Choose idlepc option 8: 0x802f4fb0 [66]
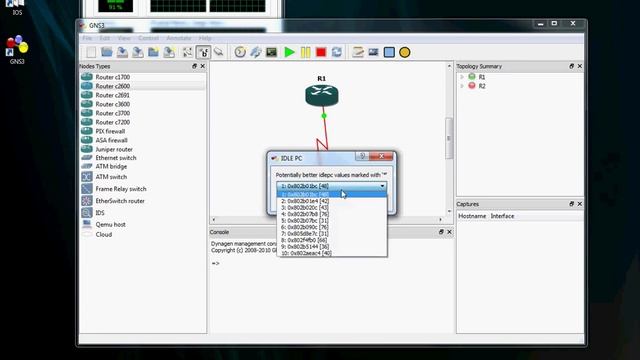640x360 pixels. tap(332, 240)
